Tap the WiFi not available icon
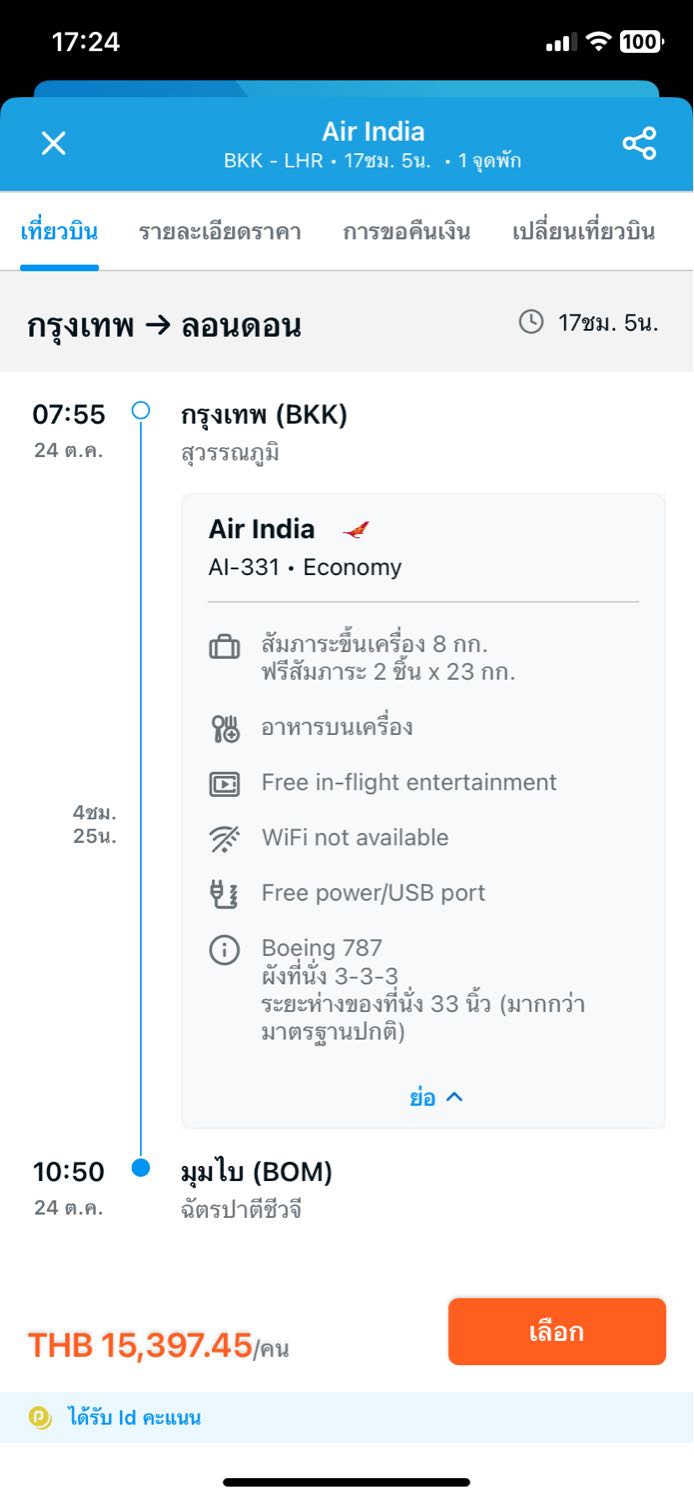The image size is (694, 1500). pos(224,838)
